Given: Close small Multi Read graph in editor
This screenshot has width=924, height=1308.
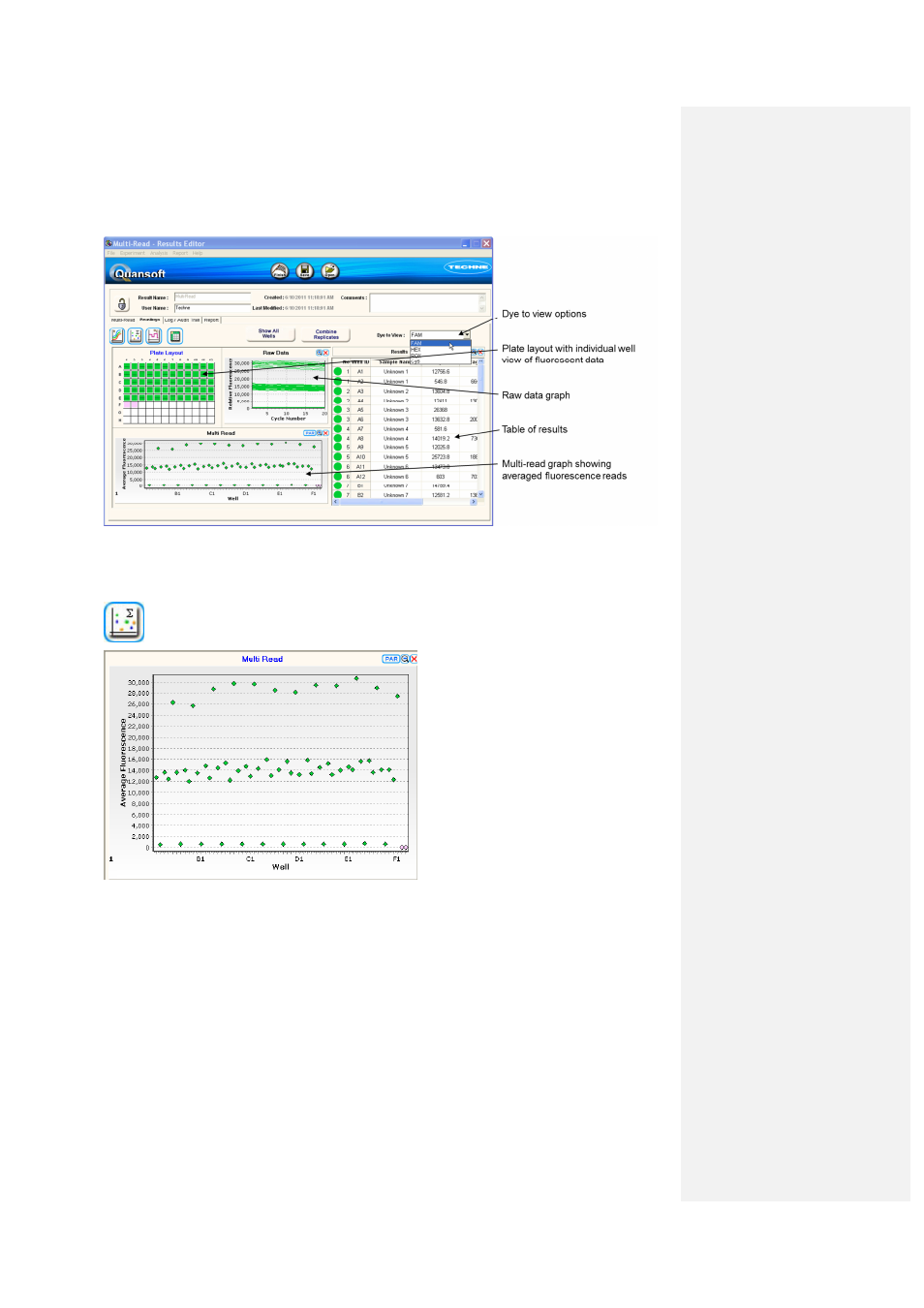Looking at the screenshot, I should click(325, 433).
